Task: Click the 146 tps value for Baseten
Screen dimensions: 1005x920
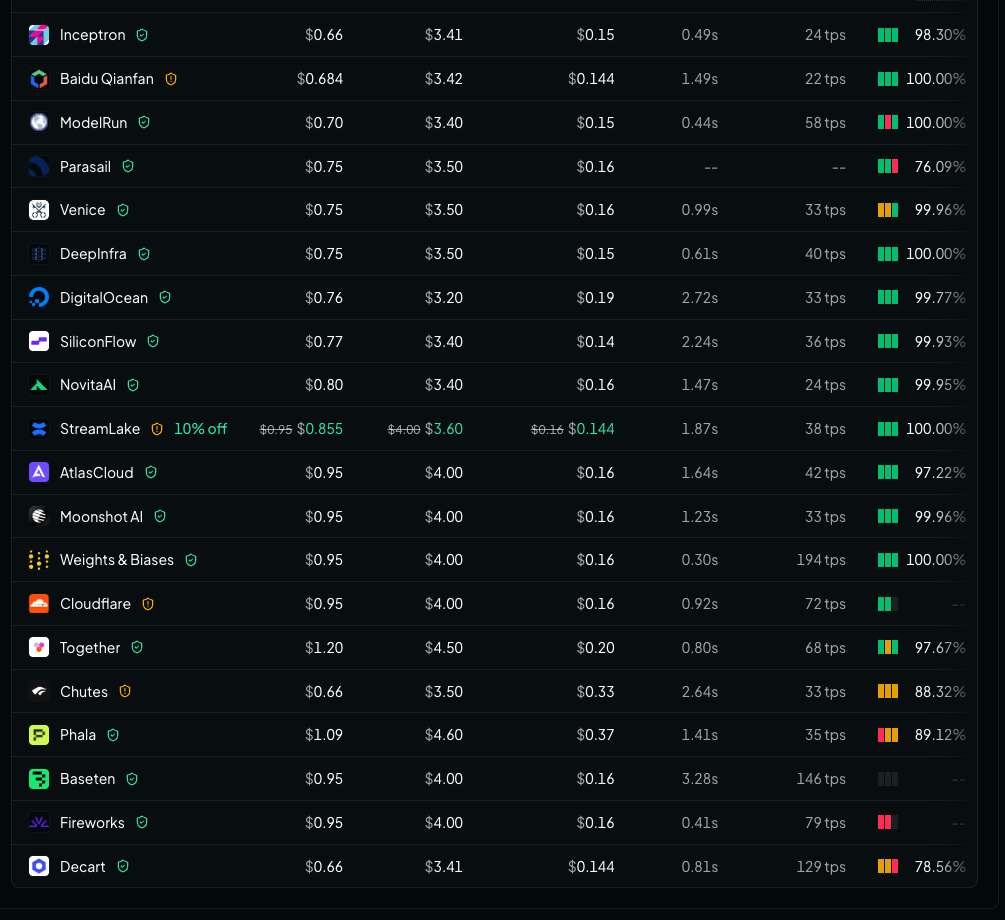Action: coord(820,779)
